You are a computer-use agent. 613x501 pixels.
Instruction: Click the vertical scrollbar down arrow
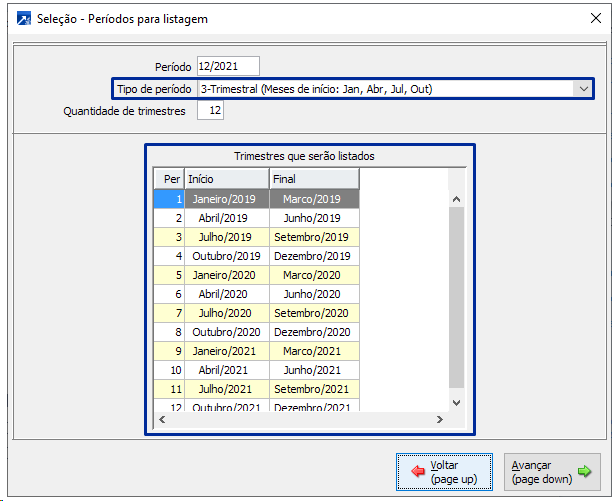[x=456, y=402]
